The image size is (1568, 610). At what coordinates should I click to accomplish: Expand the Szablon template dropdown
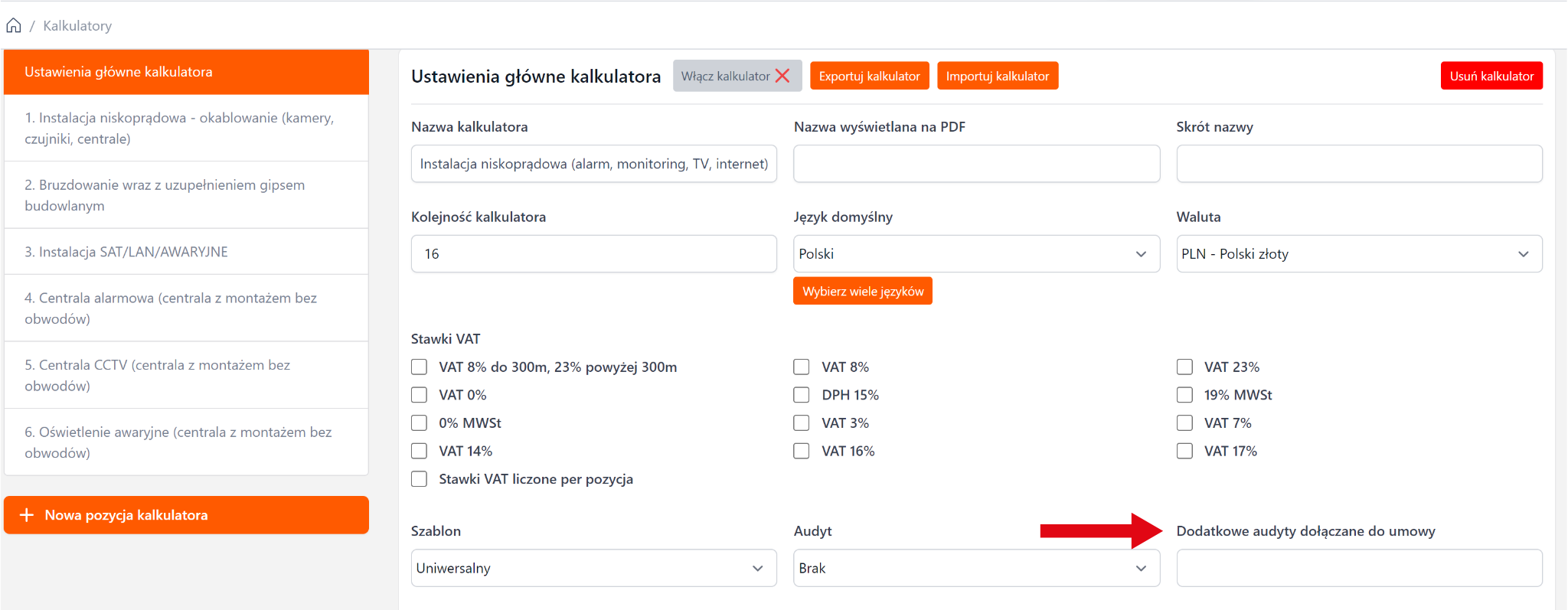point(593,568)
